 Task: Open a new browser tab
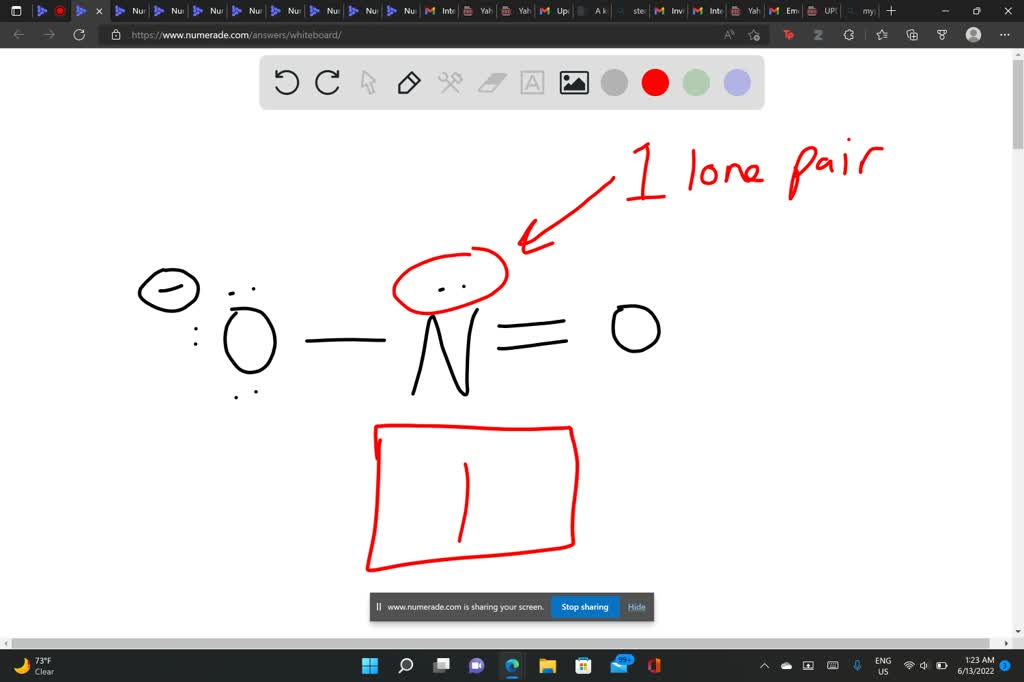click(x=889, y=11)
